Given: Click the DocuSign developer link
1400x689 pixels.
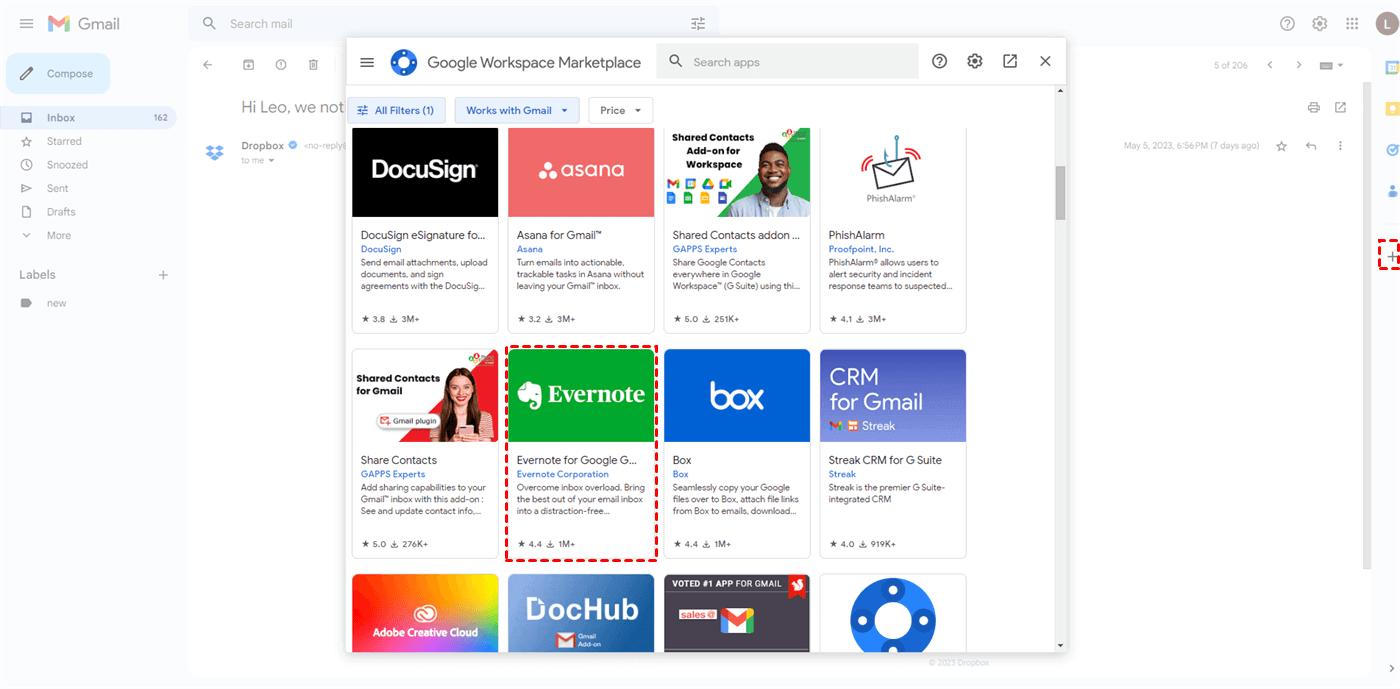Looking at the screenshot, I should pyautogui.click(x=381, y=249).
